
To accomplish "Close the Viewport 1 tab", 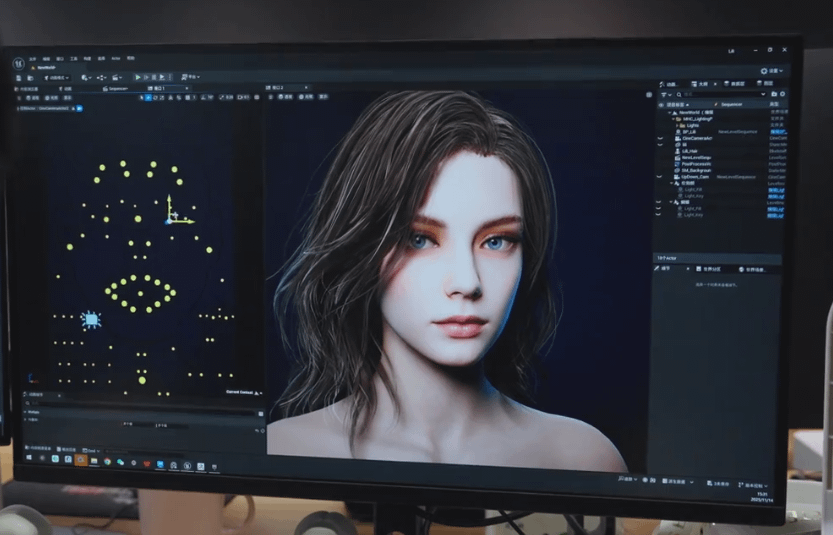I will point(186,88).
